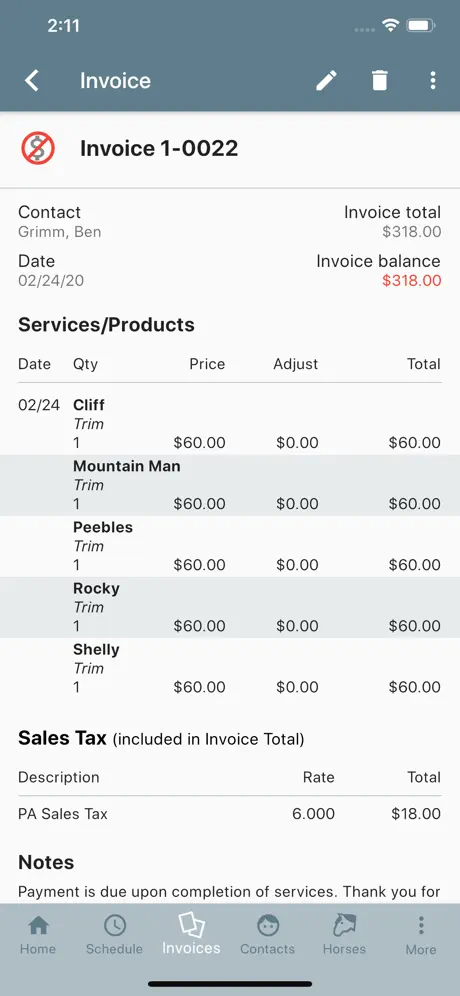Screen dimensions: 460x996
Task: Open the three-dot overflow menu in header
Action: (x=433, y=81)
